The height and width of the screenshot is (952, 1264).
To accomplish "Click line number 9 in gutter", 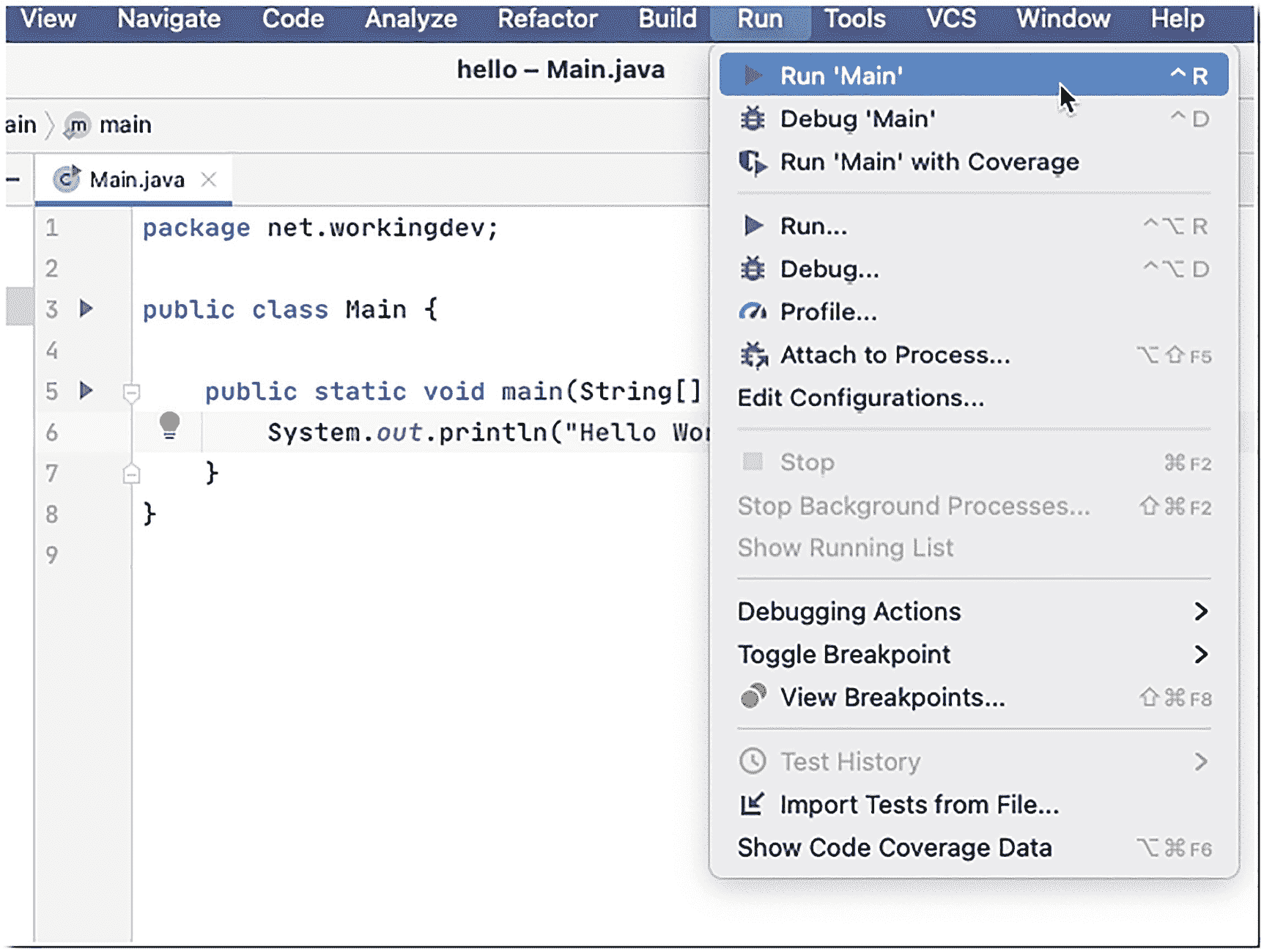I will pyautogui.click(x=51, y=555).
